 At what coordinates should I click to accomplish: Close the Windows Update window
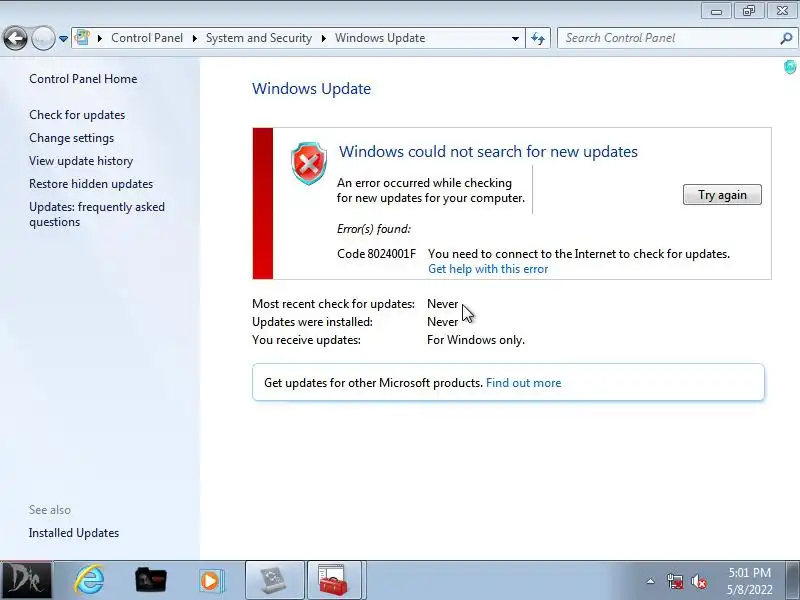(782, 11)
